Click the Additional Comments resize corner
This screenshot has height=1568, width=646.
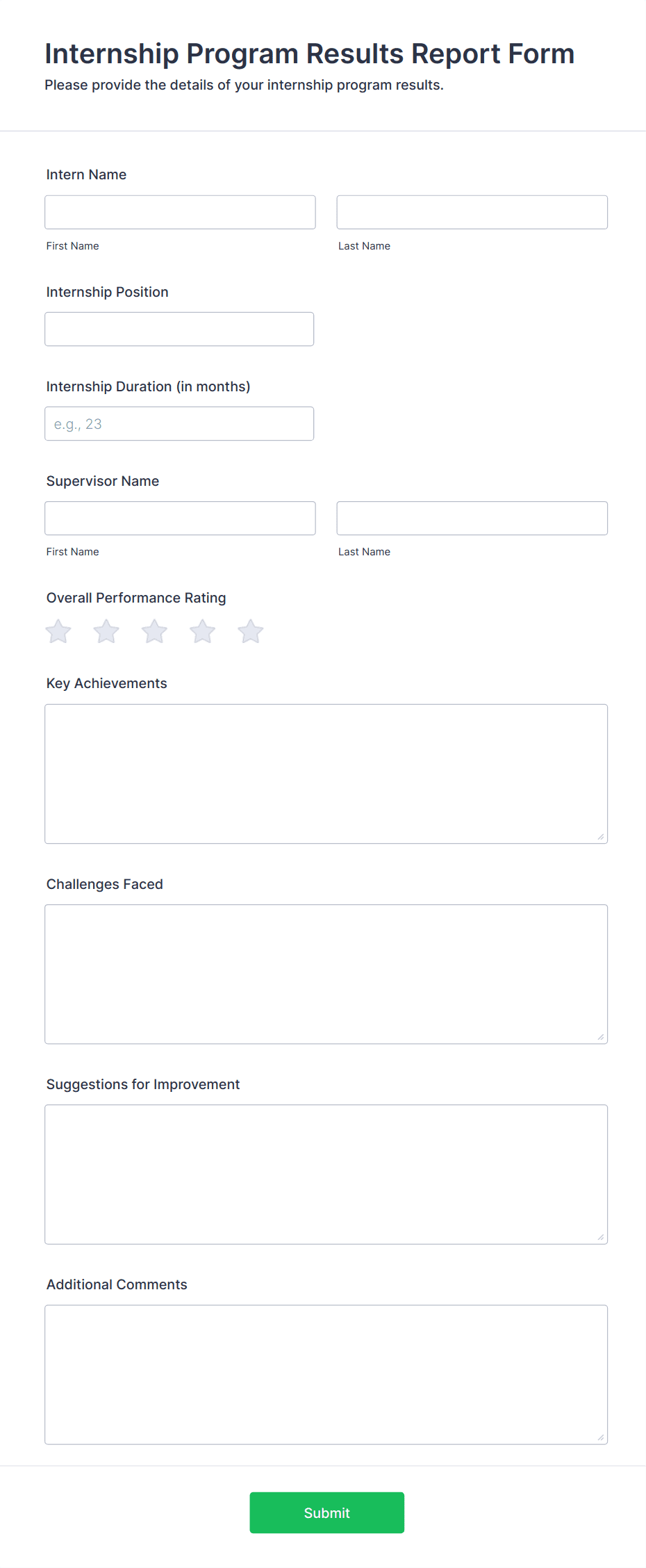[601, 1437]
